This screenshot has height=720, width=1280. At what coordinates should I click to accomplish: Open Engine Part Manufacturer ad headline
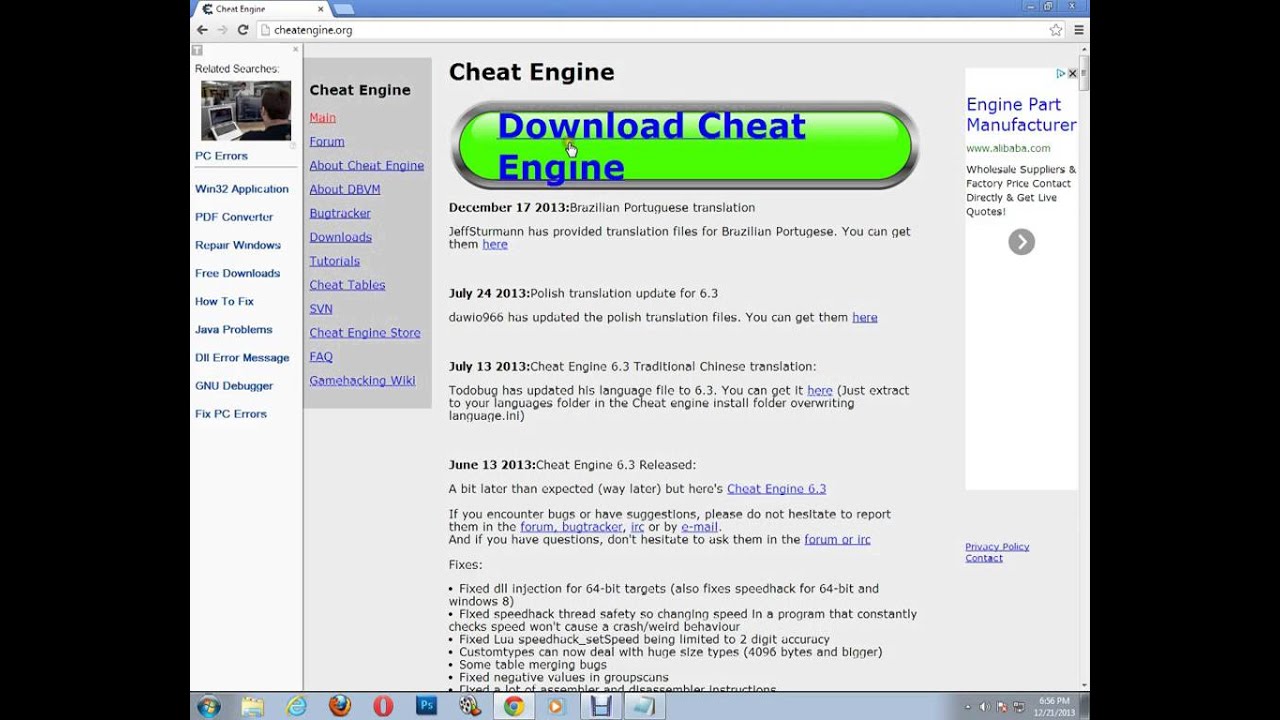1021,114
